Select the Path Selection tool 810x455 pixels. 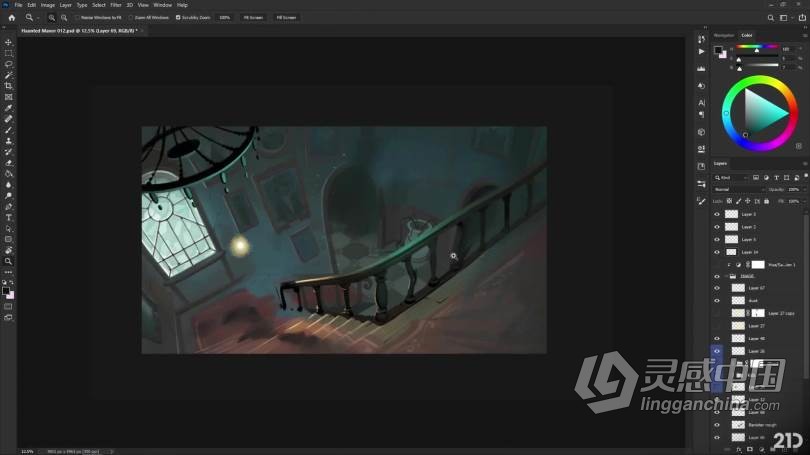[8, 228]
